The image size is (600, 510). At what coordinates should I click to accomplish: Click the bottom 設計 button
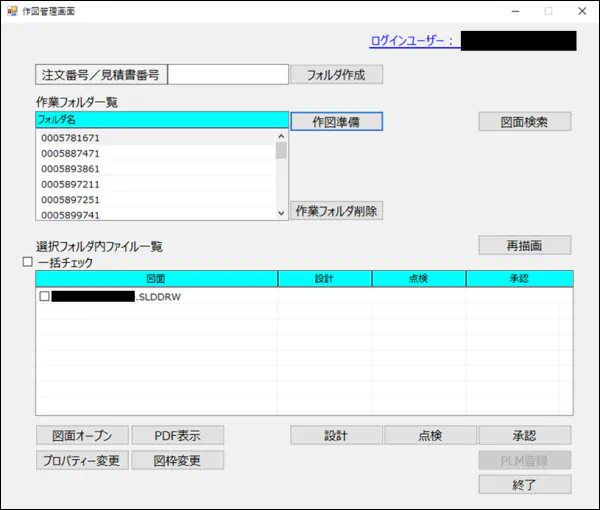pos(336,435)
